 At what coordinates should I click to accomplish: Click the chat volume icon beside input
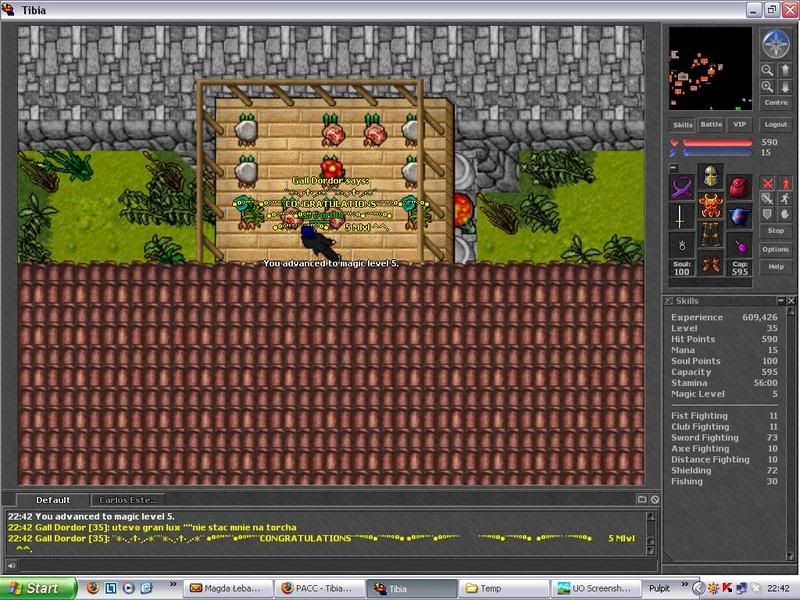[x=11, y=565]
